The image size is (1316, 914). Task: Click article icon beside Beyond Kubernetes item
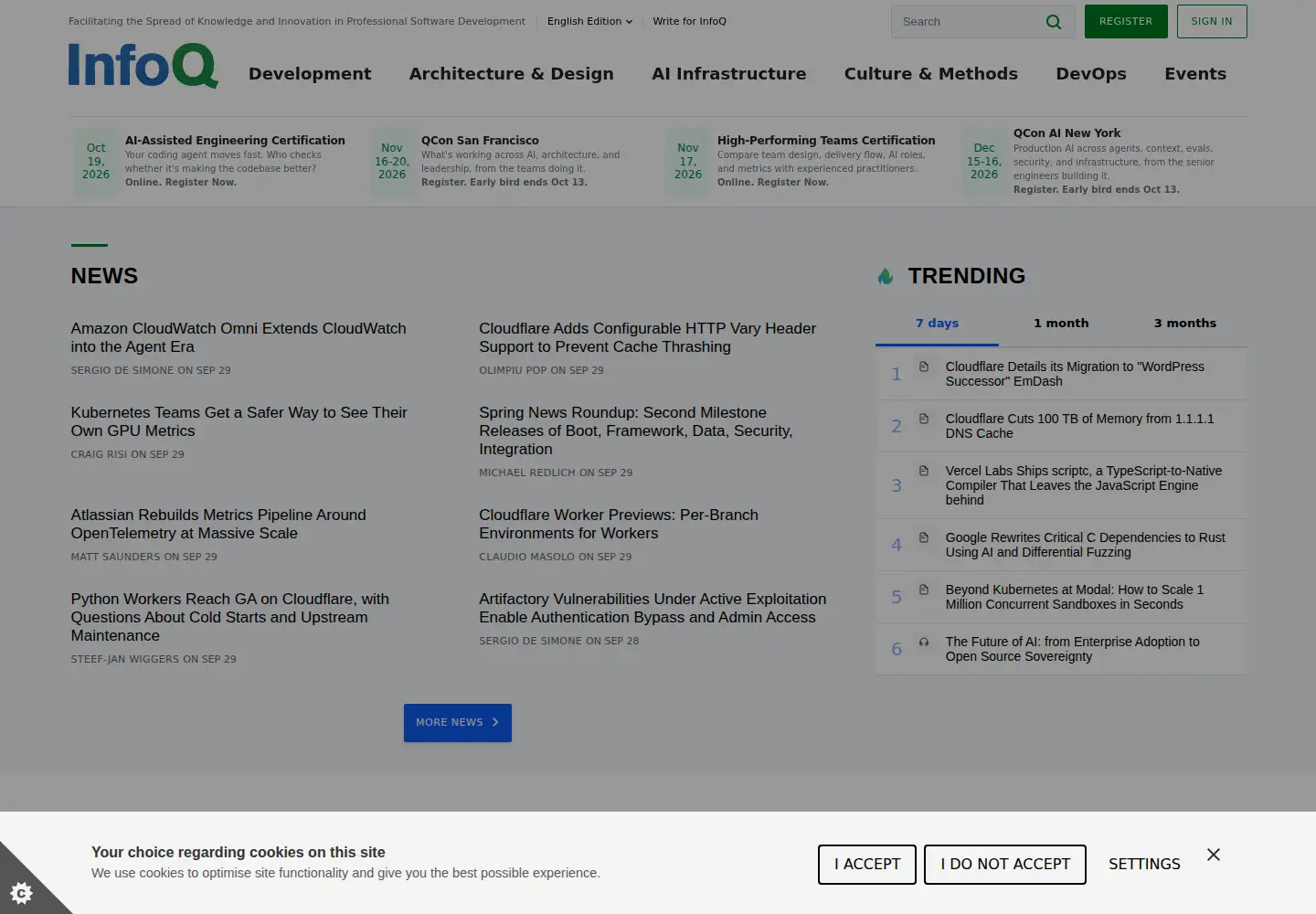pos(924,590)
